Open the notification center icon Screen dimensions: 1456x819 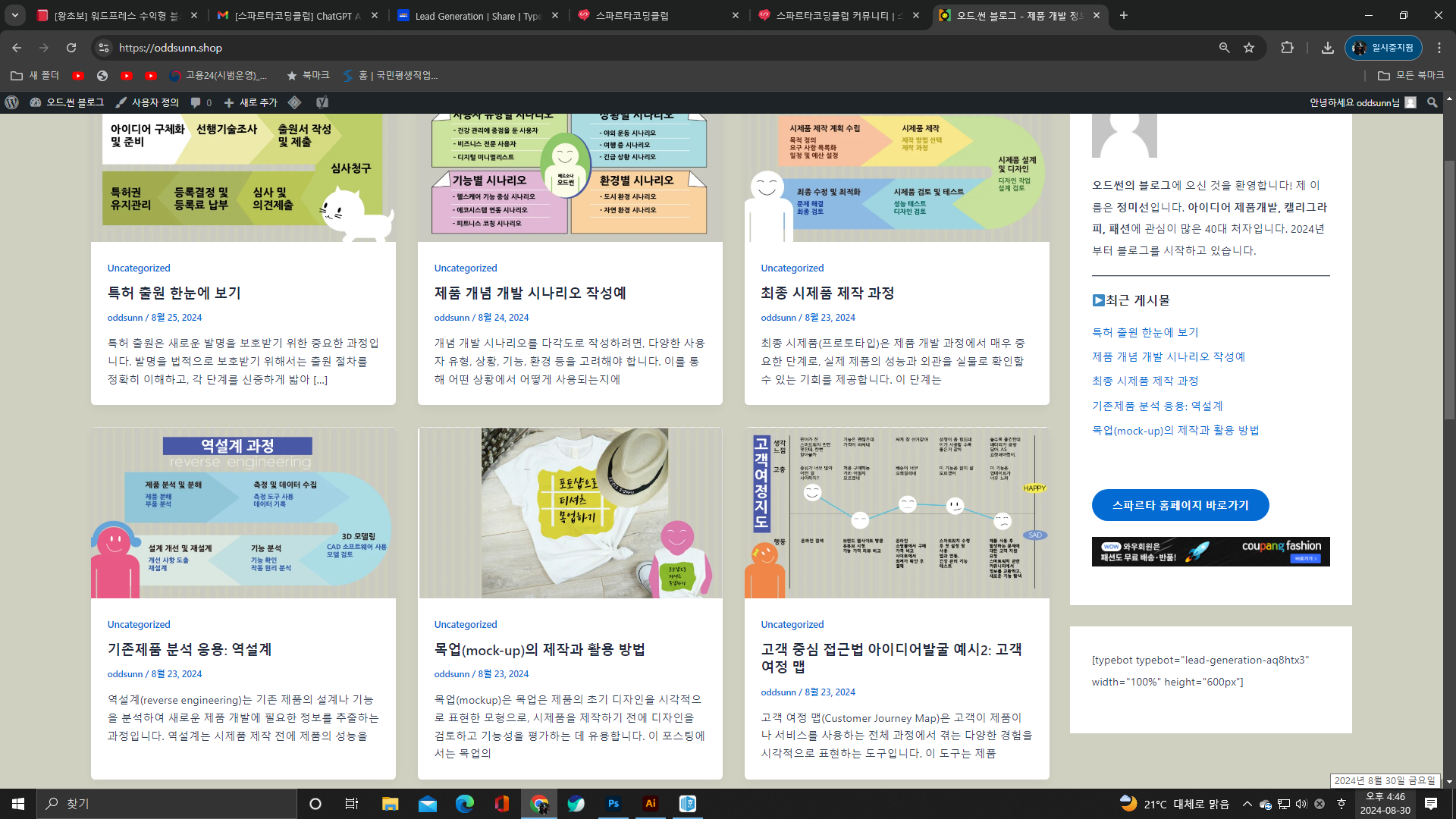coord(1431,803)
